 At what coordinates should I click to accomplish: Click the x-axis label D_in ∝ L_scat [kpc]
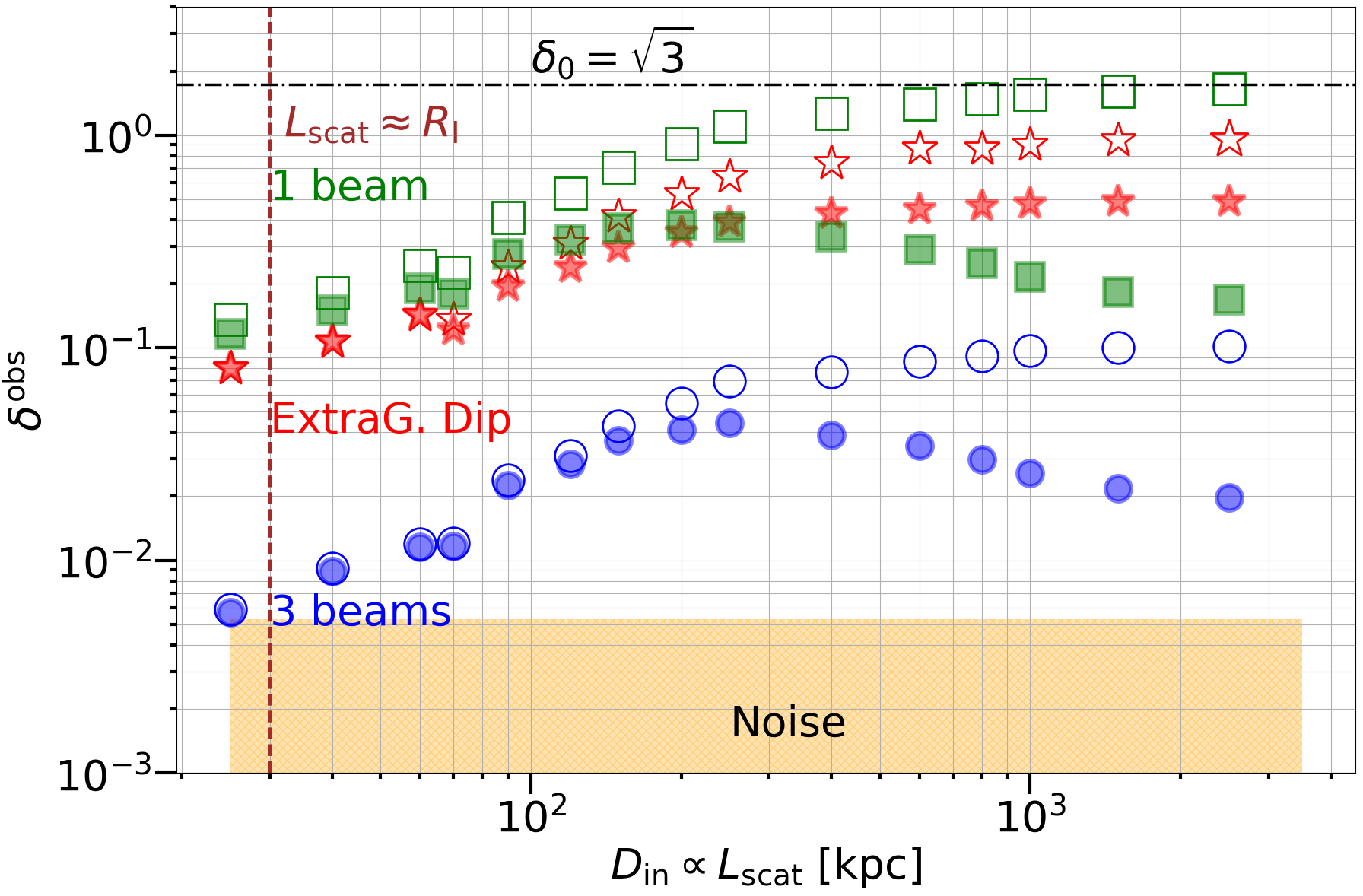click(x=767, y=867)
